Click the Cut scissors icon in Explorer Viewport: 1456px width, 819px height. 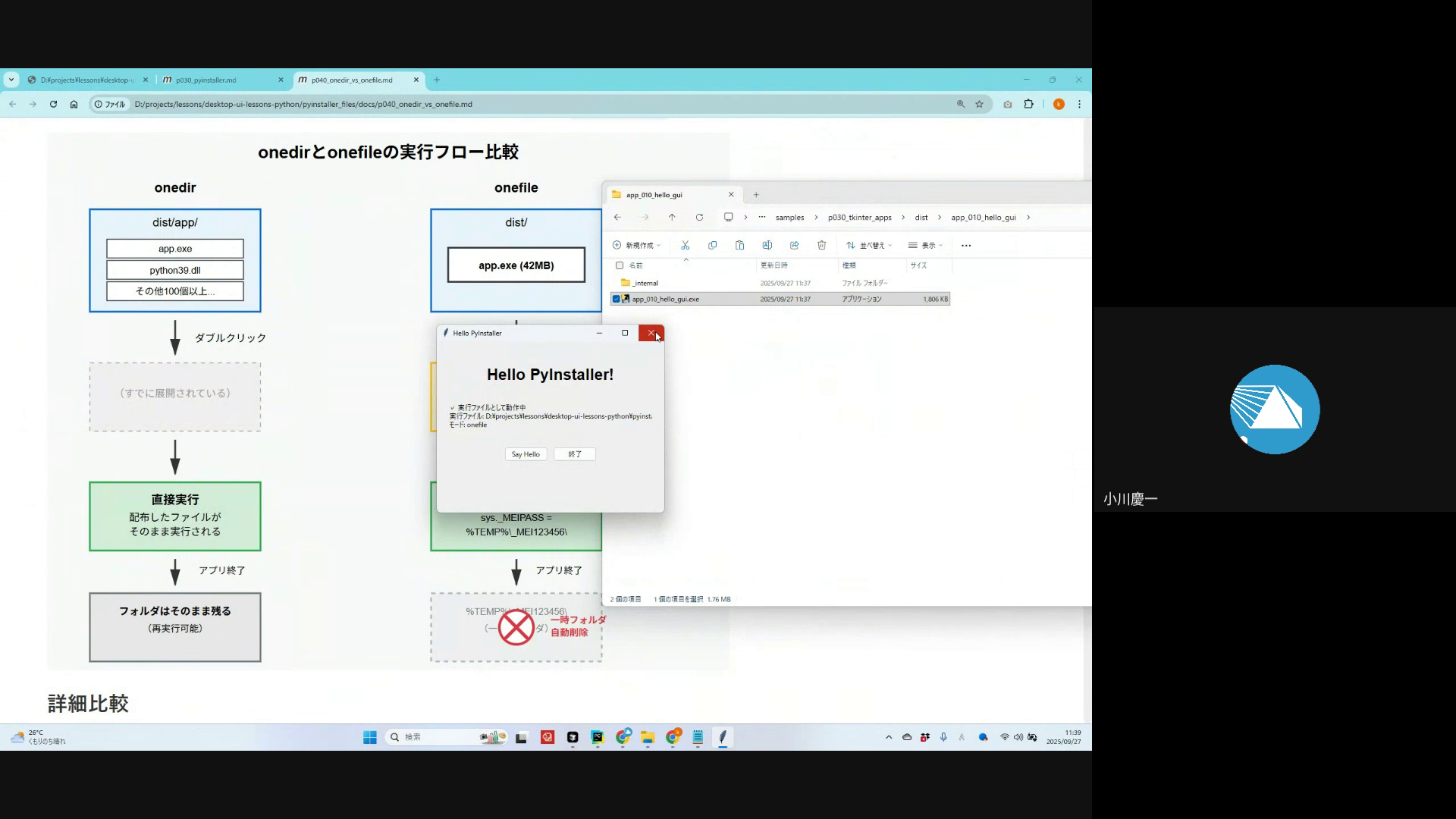coord(685,245)
